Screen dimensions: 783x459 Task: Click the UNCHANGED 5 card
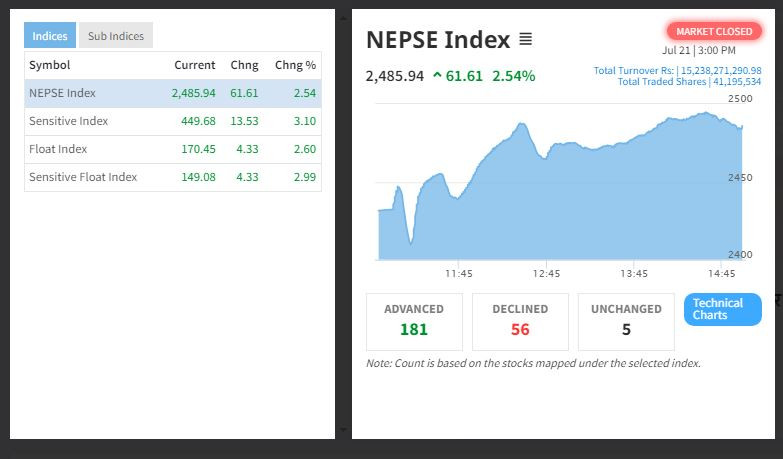click(x=626, y=322)
